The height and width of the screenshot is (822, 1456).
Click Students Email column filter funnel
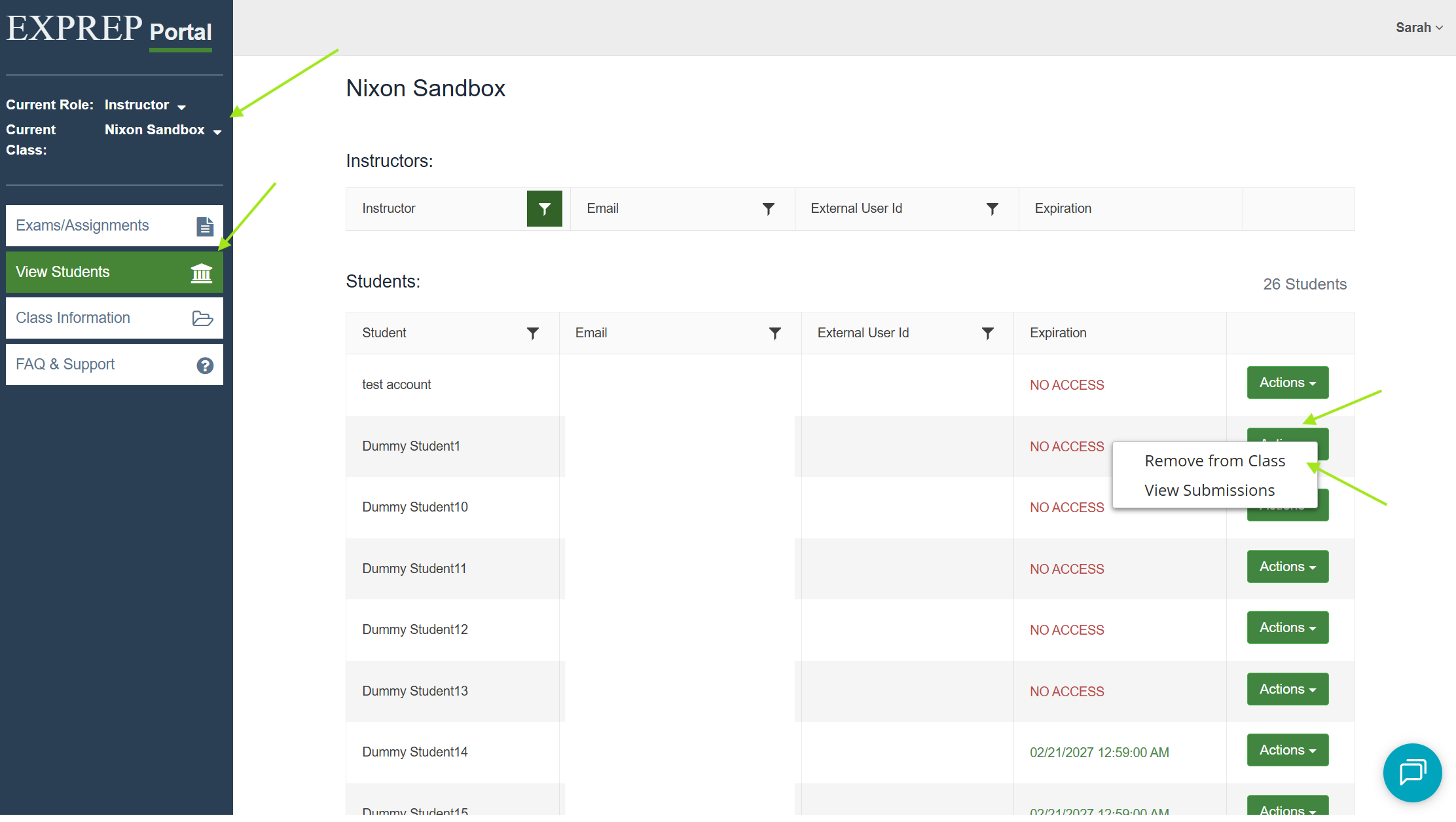coord(774,333)
